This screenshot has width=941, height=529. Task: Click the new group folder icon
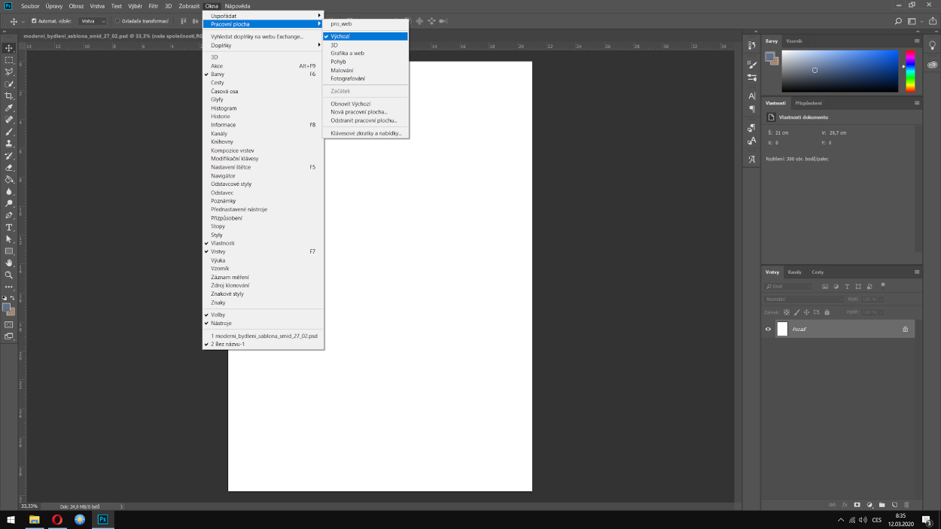(x=882, y=505)
